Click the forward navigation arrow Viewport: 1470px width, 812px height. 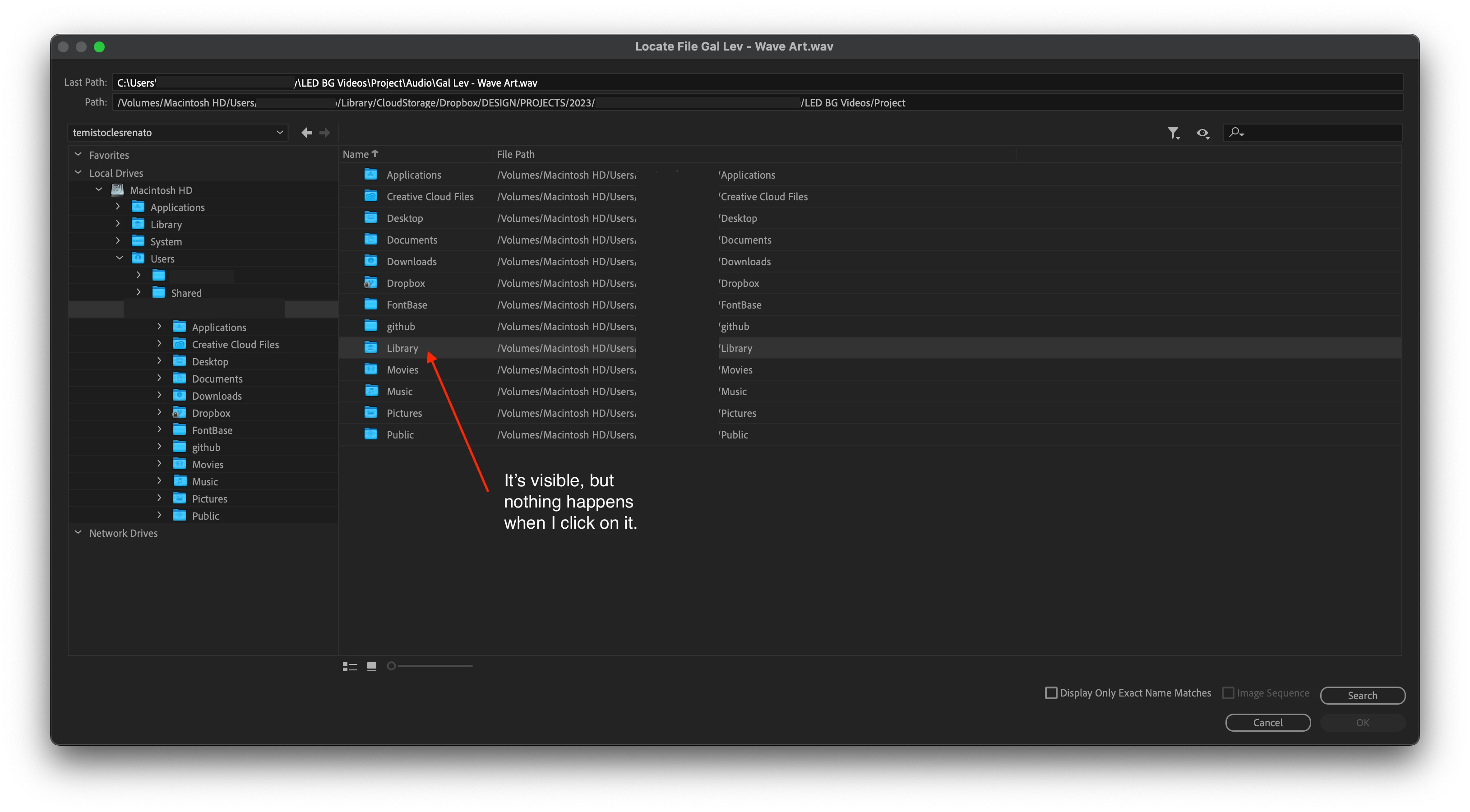point(325,132)
